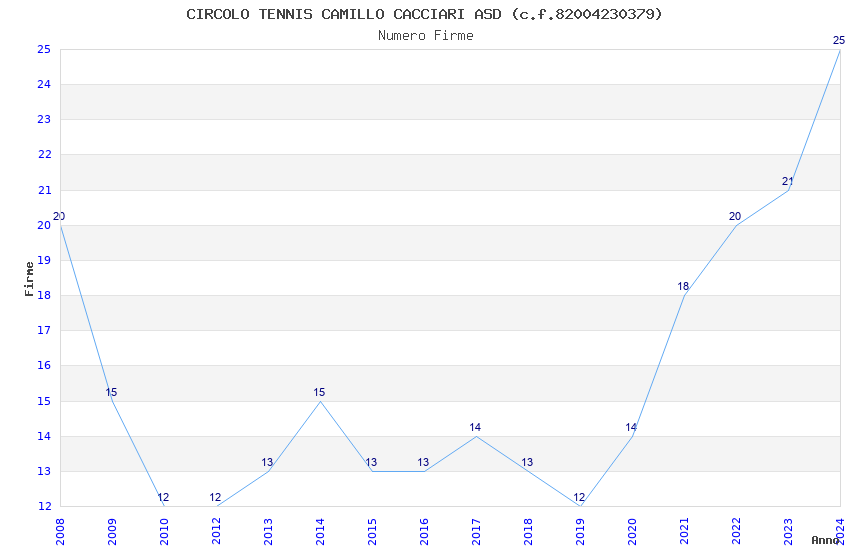Click y-axis tick value 15
The height and width of the screenshot is (550, 850).
pyautogui.click(x=44, y=401)
